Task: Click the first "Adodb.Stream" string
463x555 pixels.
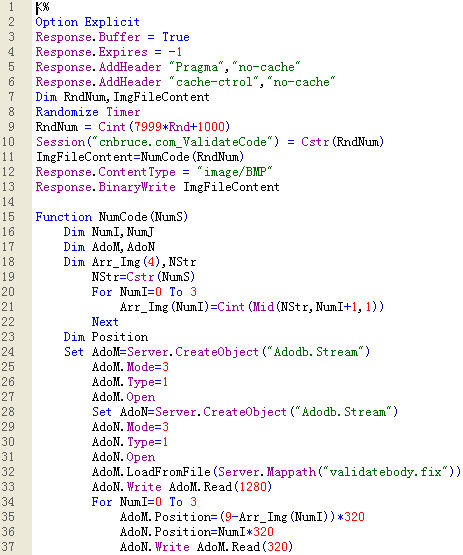Action: [x=316, y=352]
